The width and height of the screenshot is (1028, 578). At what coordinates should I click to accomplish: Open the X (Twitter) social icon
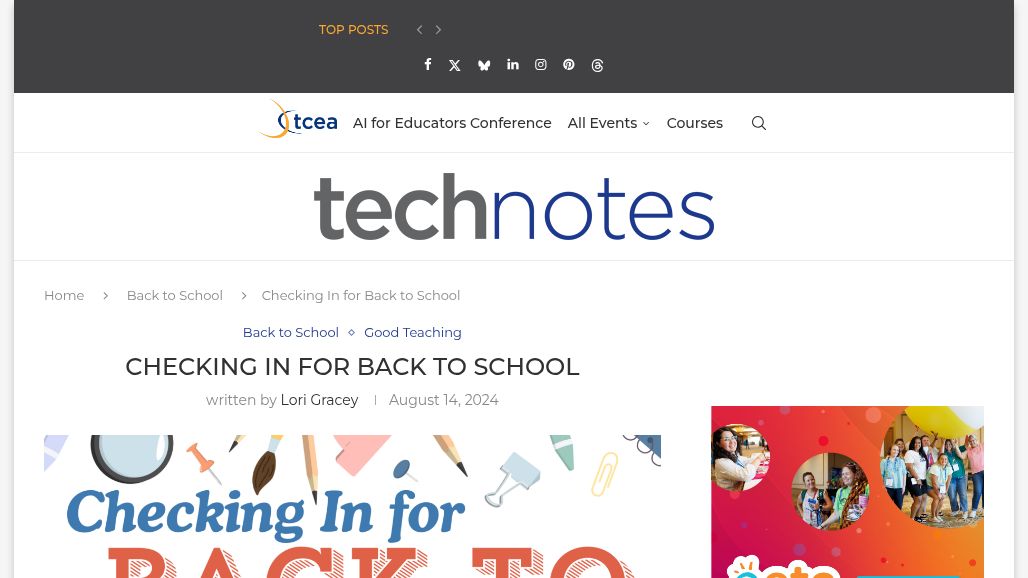click(x=455, y=65)
